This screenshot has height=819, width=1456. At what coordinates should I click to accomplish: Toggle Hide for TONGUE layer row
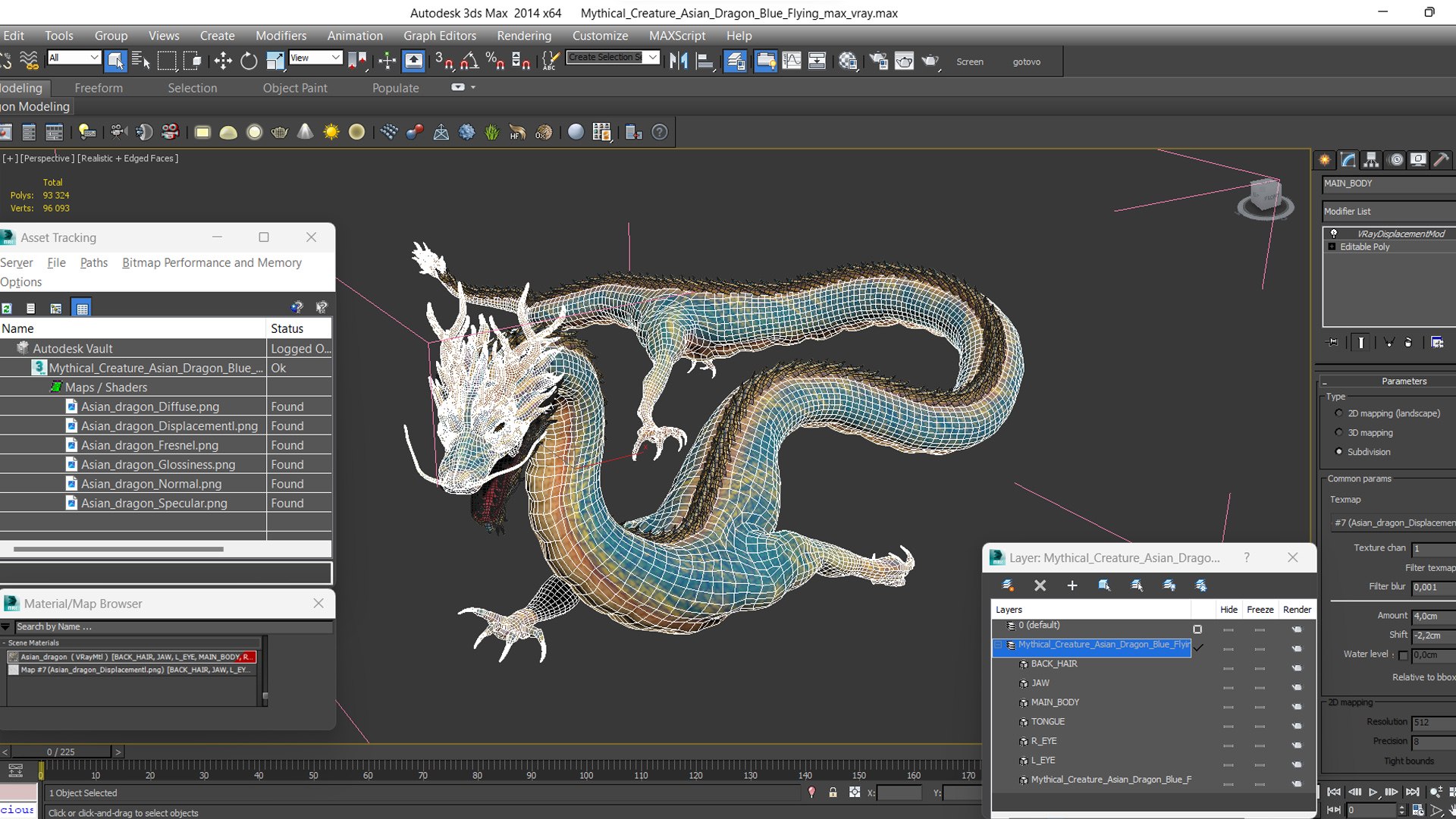point(1228,726)
